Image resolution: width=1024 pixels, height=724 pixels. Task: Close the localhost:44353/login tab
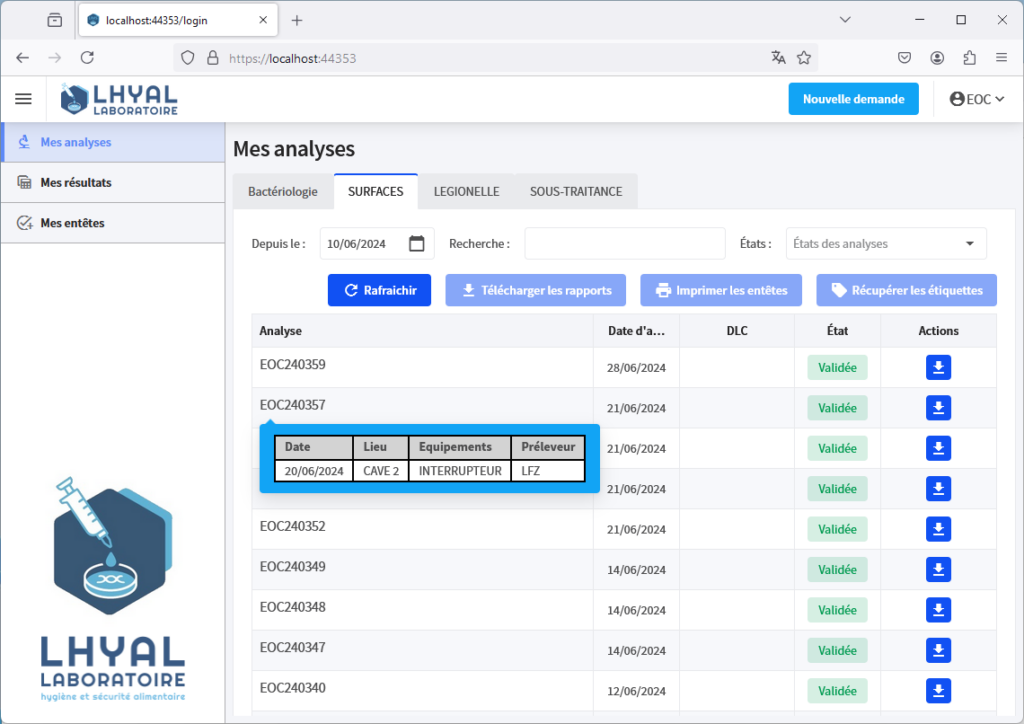pyautogui.click(x=263, y=20)
